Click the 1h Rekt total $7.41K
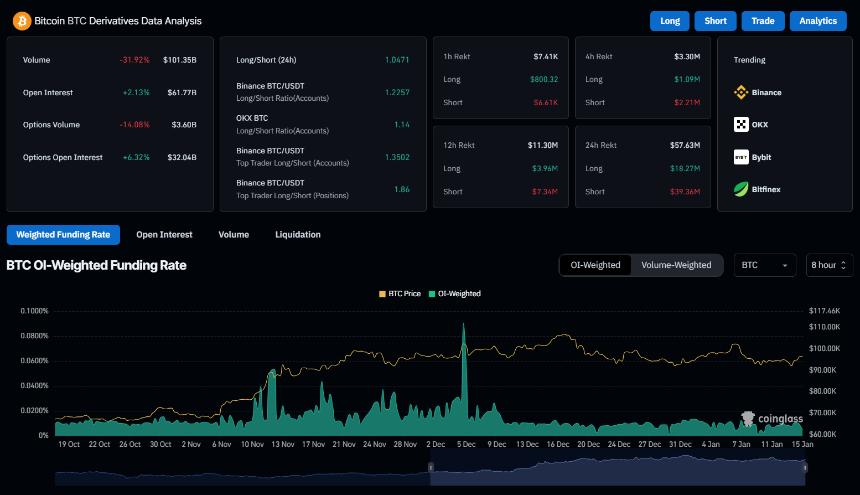The image size is (860, 495). (x=545, y=56)
